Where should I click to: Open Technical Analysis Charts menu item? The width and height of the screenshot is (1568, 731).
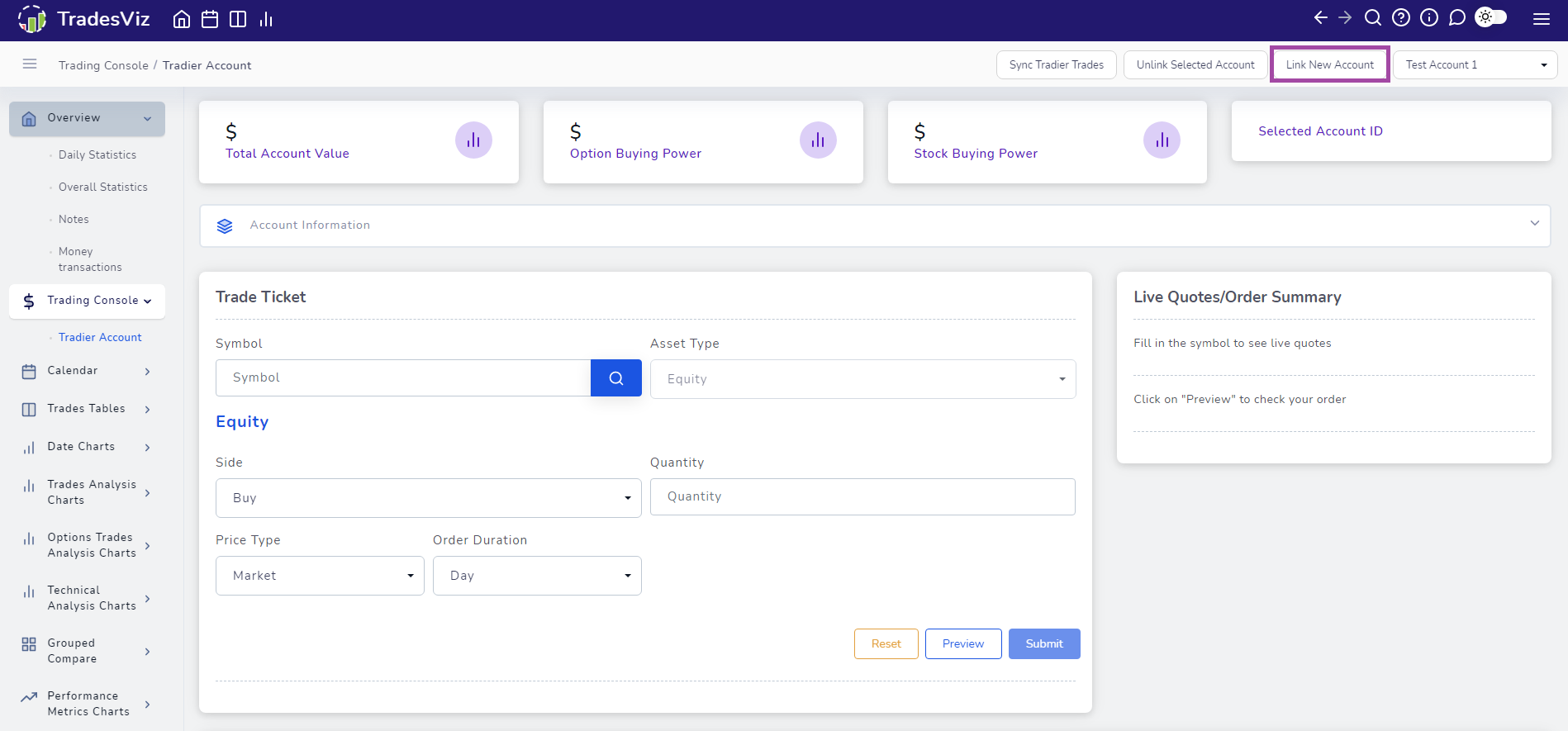(87, 598)
